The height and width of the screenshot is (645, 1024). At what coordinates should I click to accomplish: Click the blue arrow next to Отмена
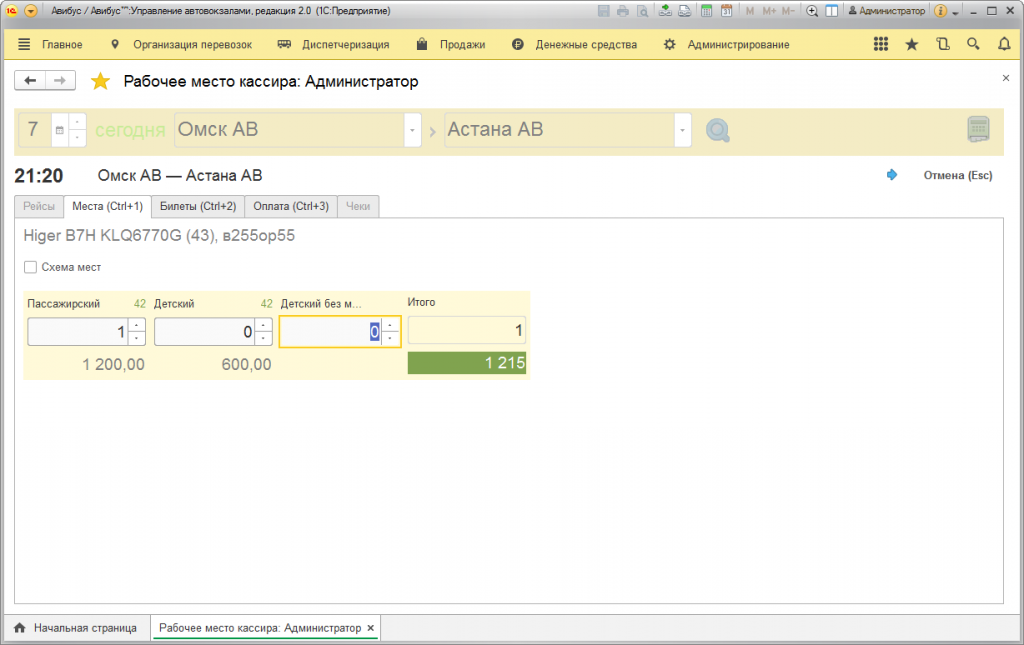[892, 175]
